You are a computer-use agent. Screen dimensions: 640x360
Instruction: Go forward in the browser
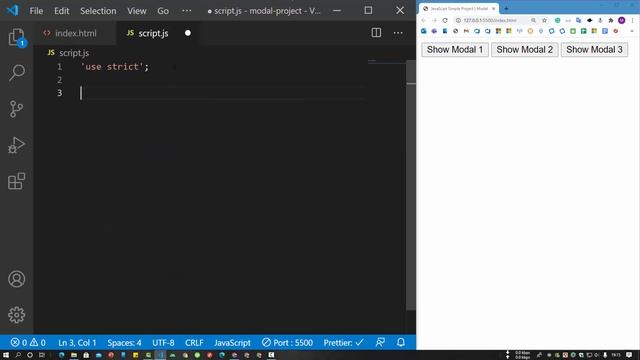434,20
